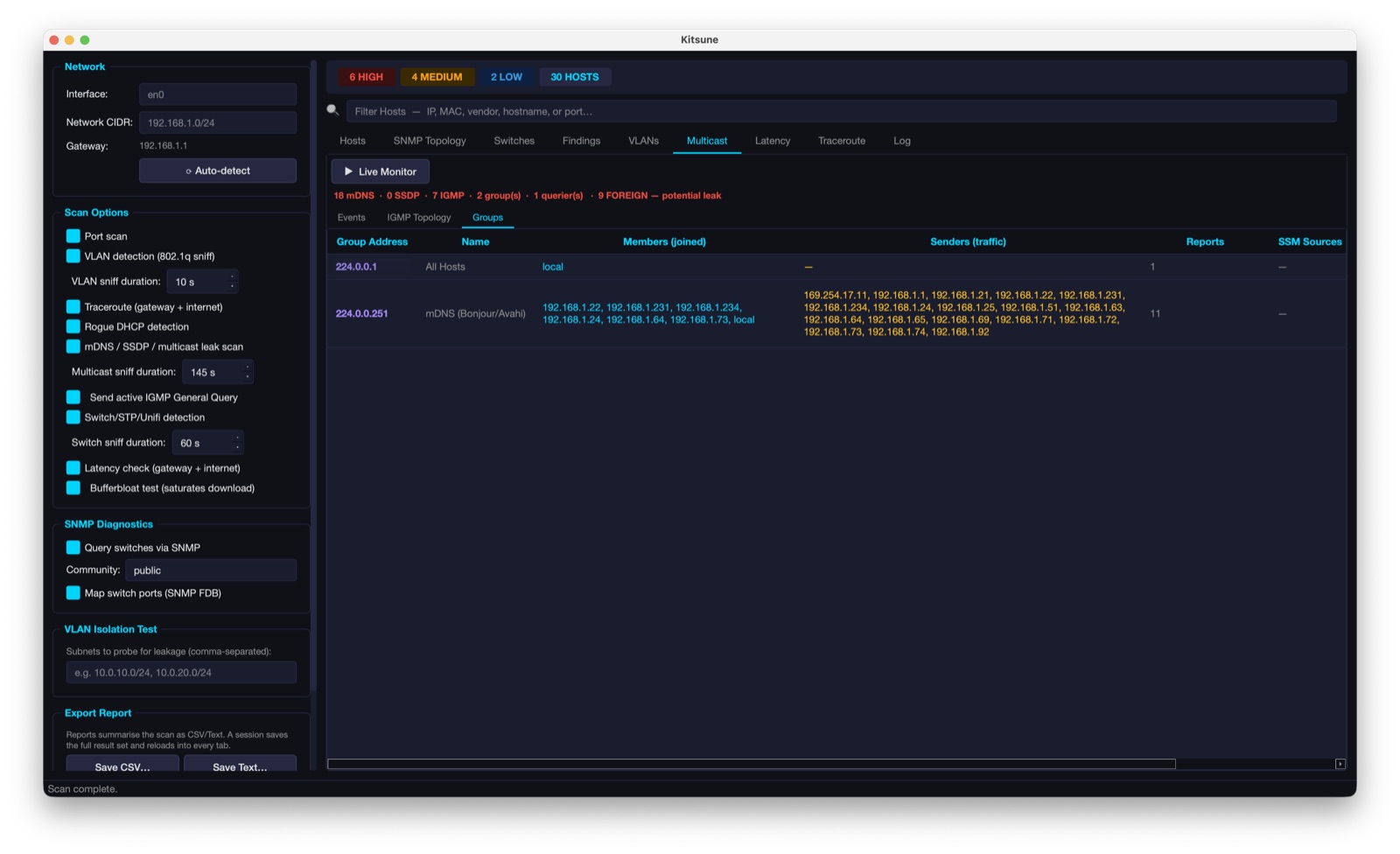Click Save CSV… button
Image resolution: width=1400 pixels, height=854 pixels.
click(x=122, y=764)
